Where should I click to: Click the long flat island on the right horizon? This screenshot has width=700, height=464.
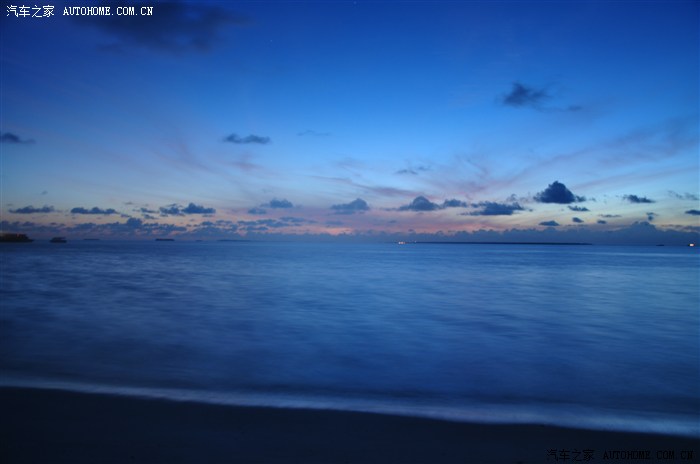(x=500, y=243)
